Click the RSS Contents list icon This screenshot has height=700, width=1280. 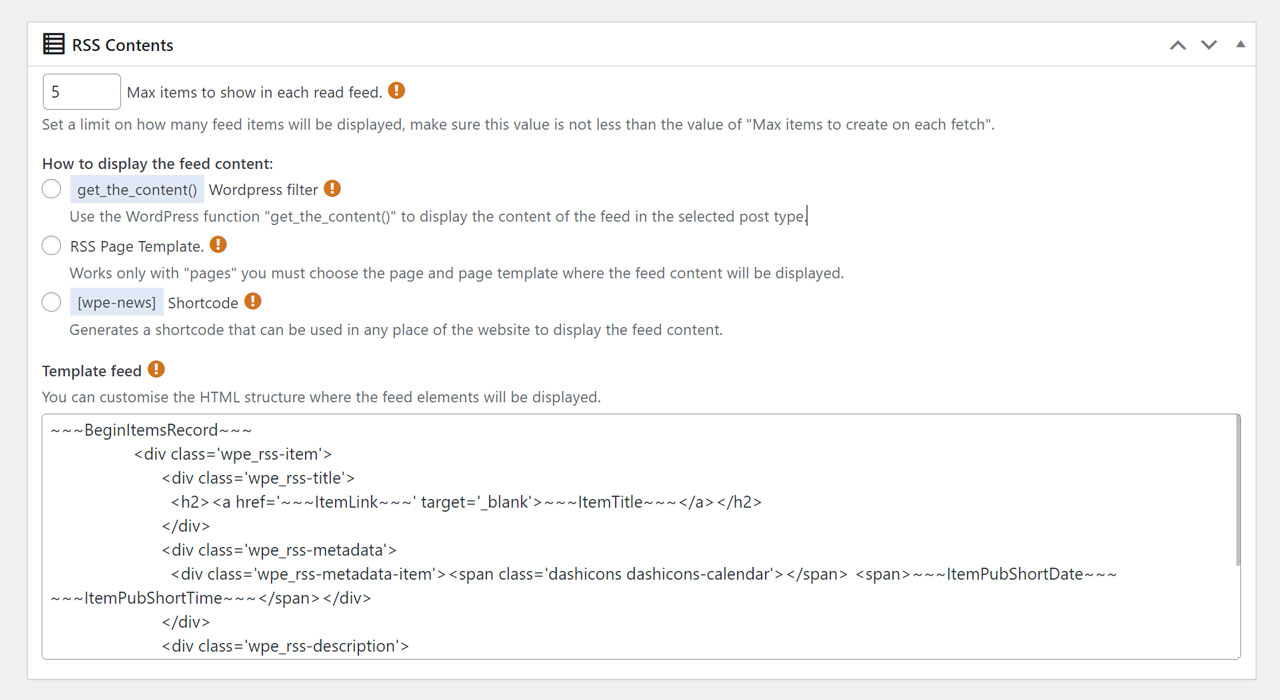point(53,44)
